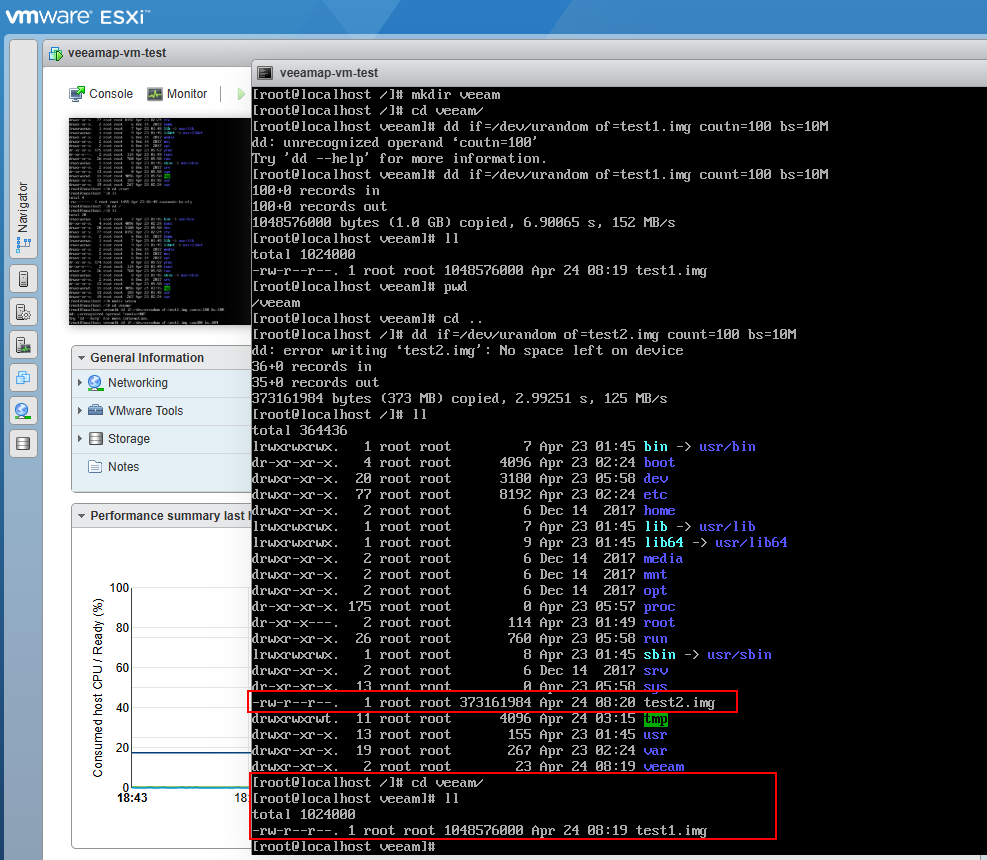Viewport: 987px width, 860px height.
Task: Click the 'No space left on device' error line
Action: [468, 351]
